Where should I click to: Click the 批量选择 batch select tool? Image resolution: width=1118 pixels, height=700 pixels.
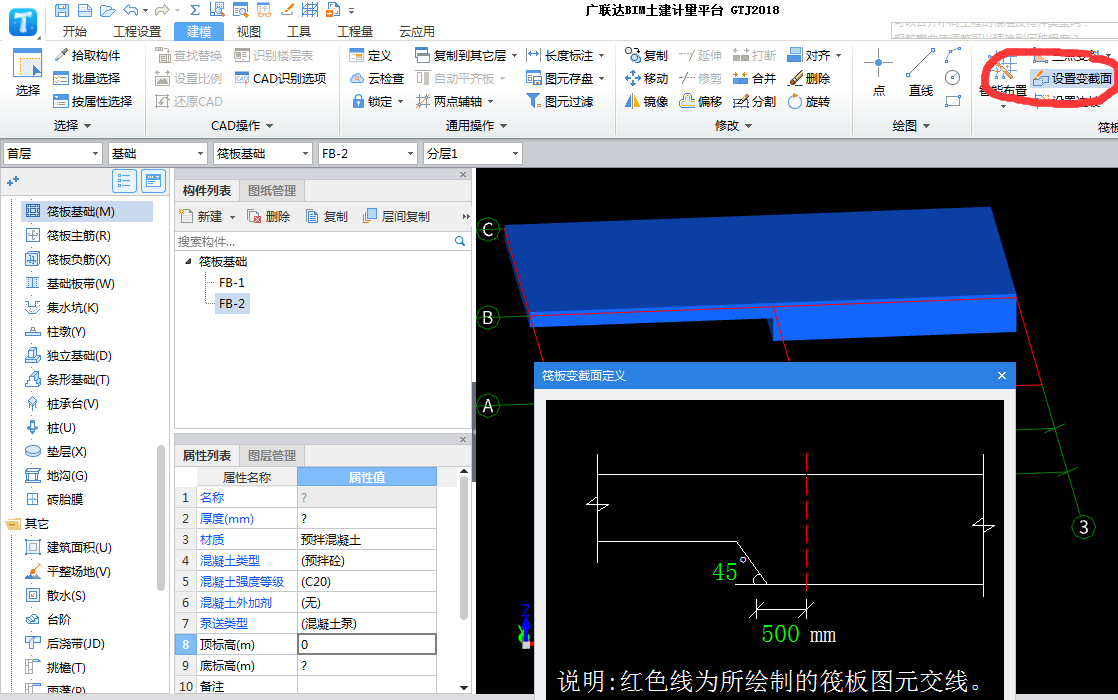87,78
